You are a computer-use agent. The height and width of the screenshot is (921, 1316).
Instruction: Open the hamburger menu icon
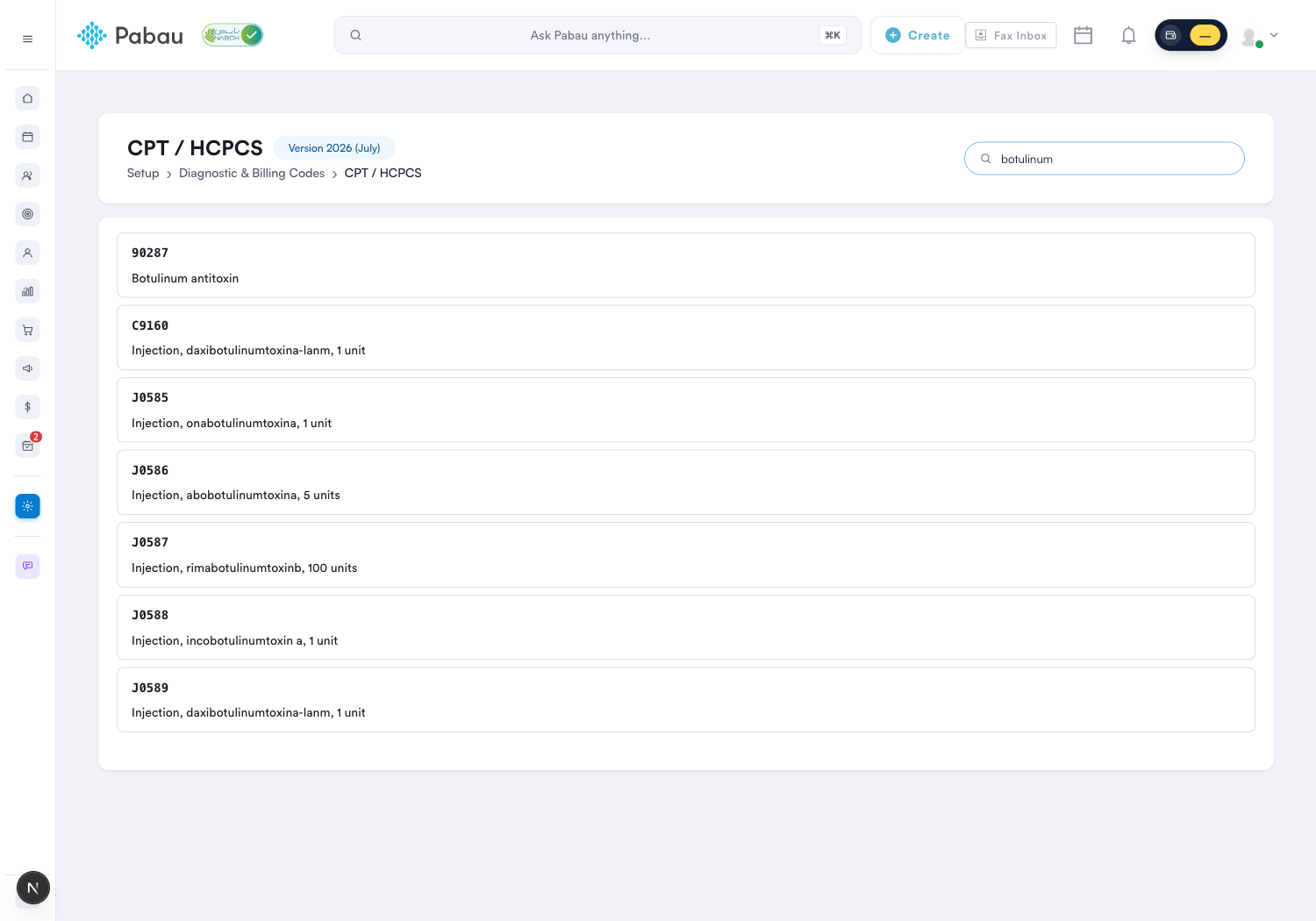click(27, 39)
